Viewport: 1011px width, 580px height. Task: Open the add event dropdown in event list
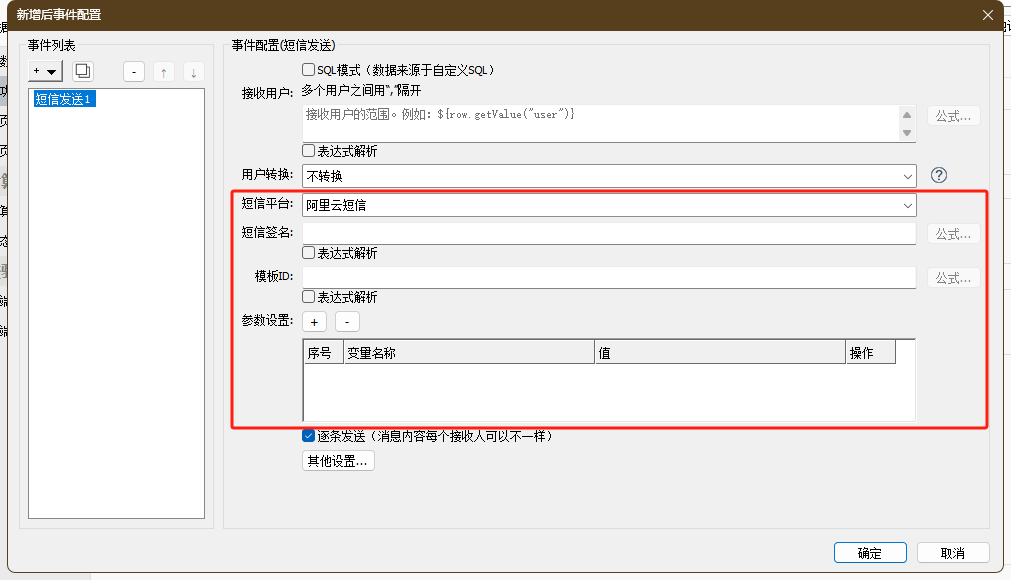(46, 71)
